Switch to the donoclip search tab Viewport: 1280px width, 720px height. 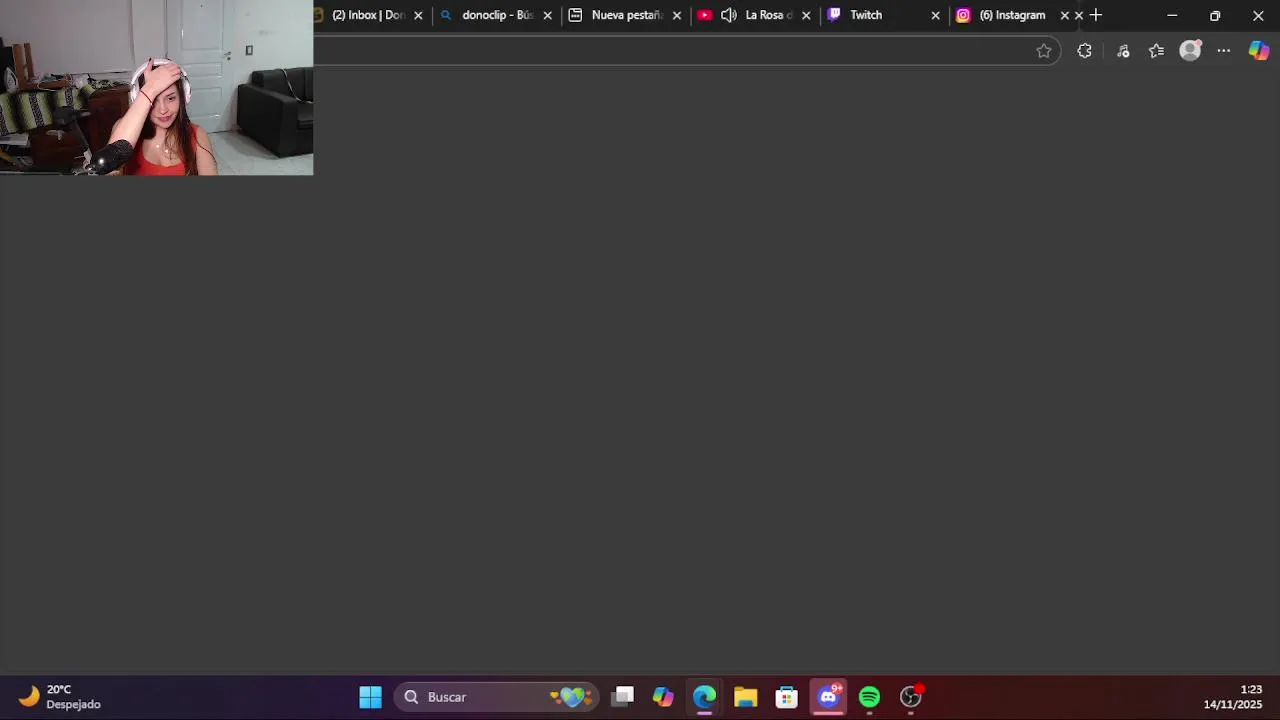point(496,15)
